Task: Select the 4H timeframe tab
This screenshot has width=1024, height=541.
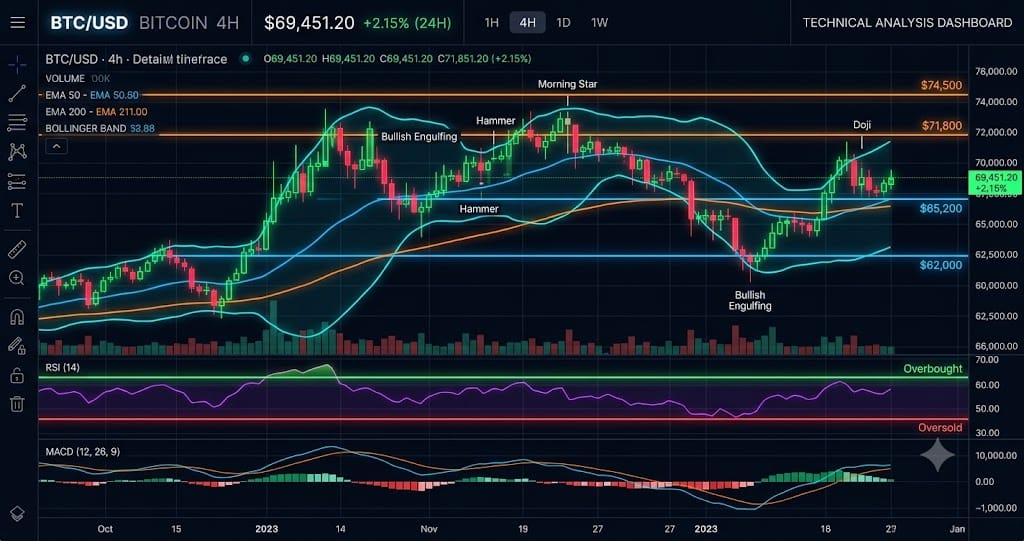Action: coord(528,23)
